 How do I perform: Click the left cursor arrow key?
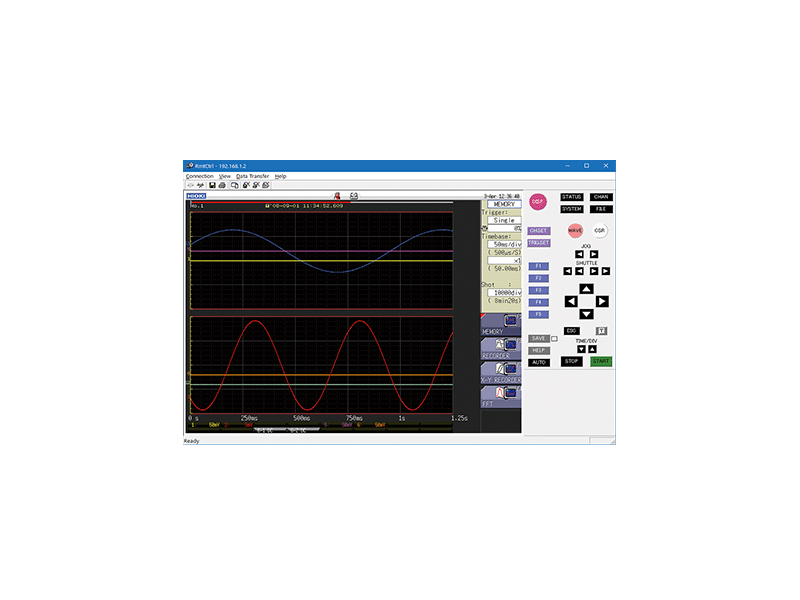click(571, 302)
